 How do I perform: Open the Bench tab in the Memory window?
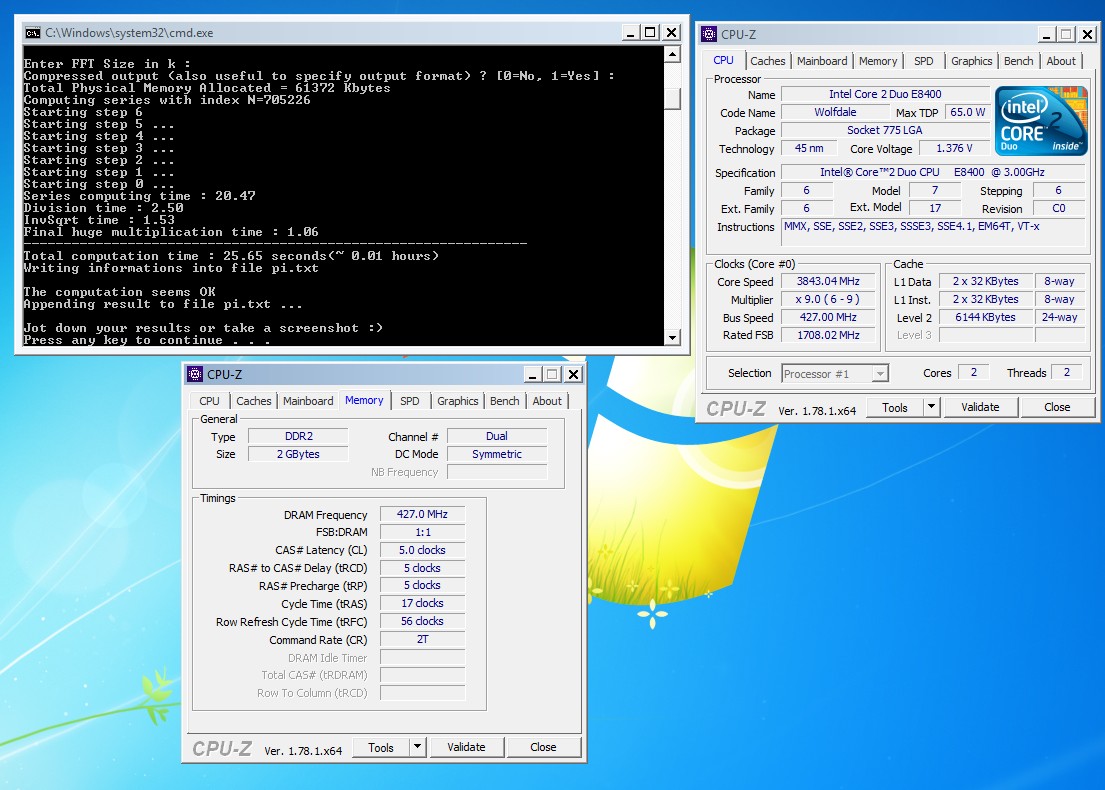coord(505,401)
